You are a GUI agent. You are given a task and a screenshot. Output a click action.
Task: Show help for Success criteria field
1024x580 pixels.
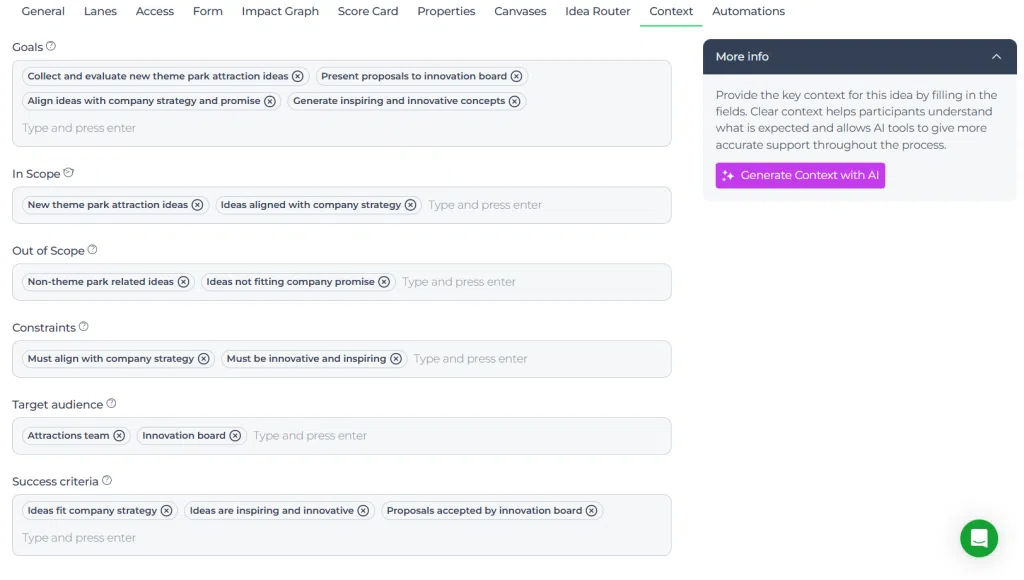tap(107, 481)
